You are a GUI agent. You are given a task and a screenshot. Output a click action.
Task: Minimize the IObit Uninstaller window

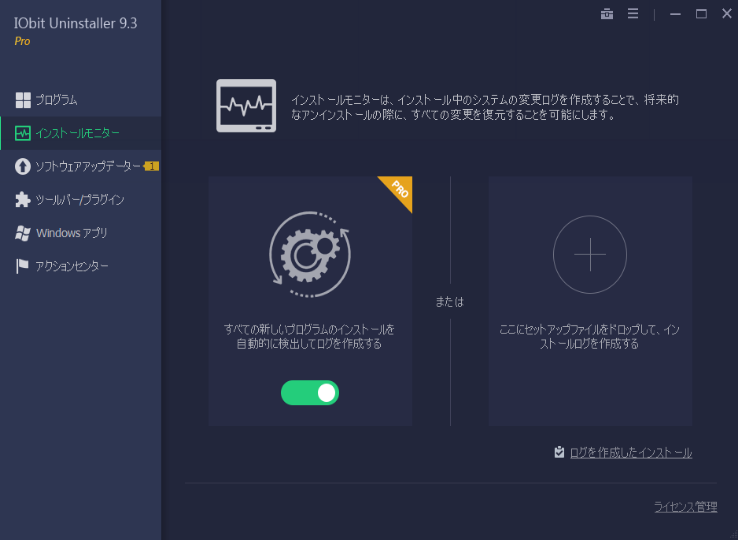[x=675, y=14]
